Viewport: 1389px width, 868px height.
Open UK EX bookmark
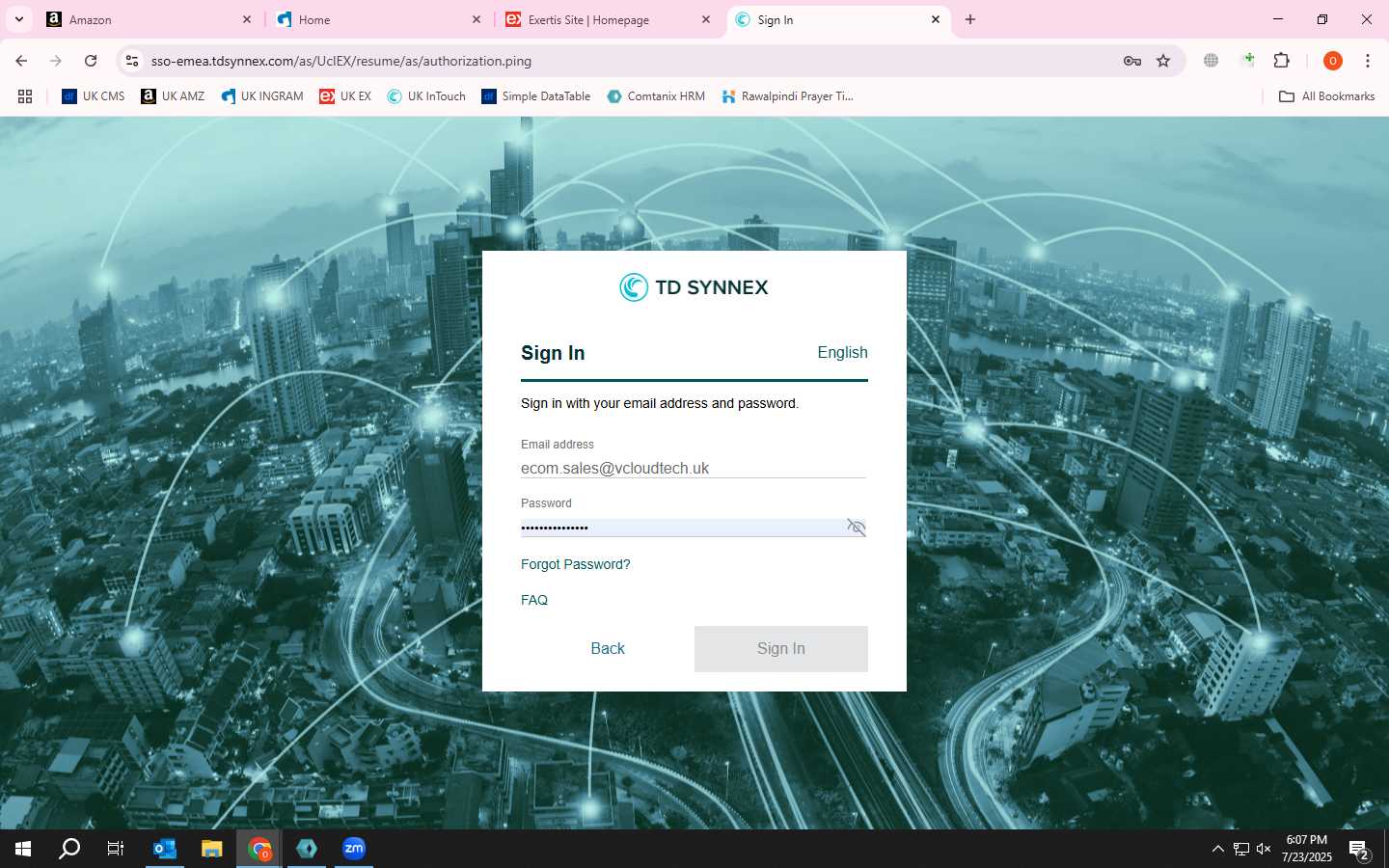(345, 96)
